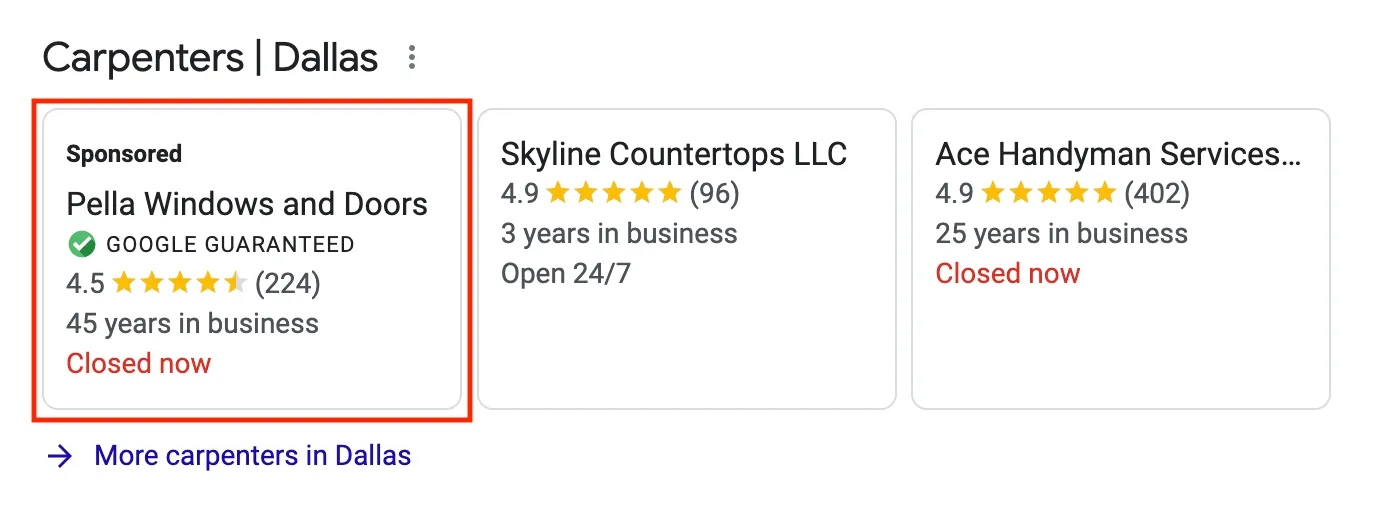This screenshot has width=1392, height=510.
Task: Click the GOOGLE GUARANTEED text label
Action: (x=230, y=244)
